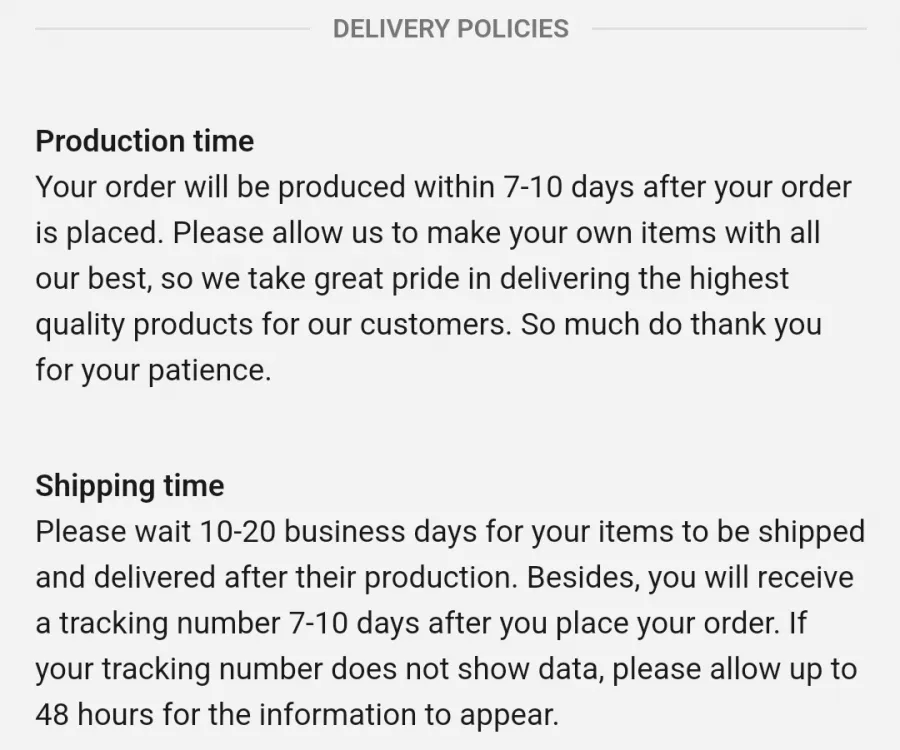
Task: Click the divider line right of DELIVERY POLICIES
Action: point(729,28)
